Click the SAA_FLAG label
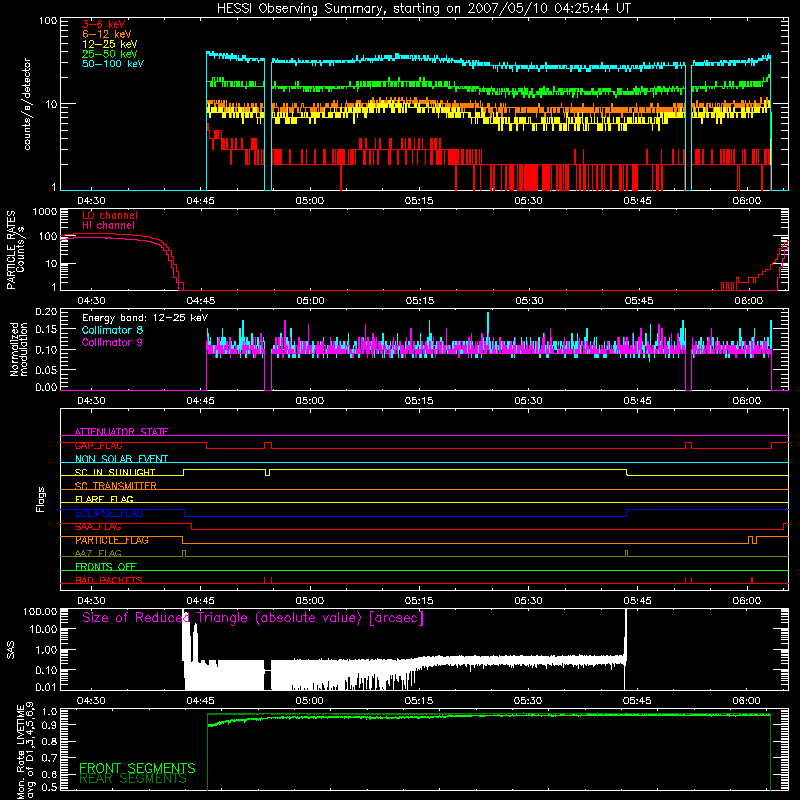 (98, 527)
